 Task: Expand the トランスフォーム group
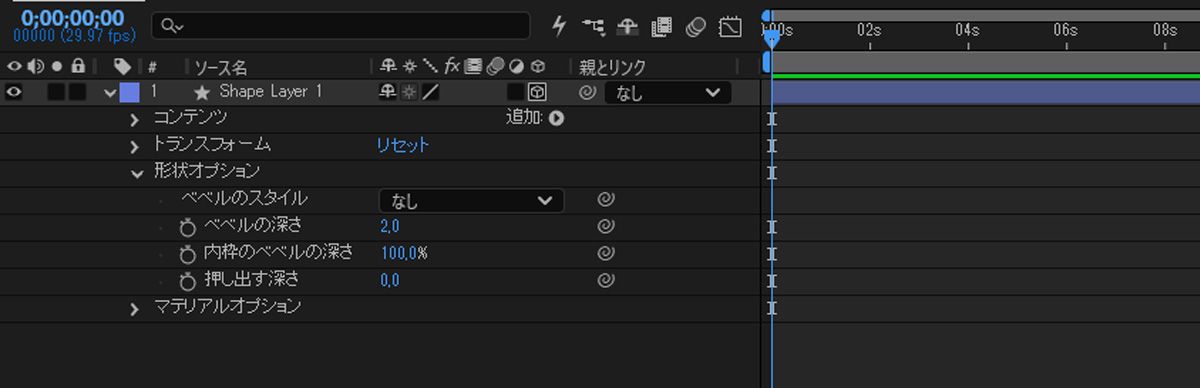135,146
